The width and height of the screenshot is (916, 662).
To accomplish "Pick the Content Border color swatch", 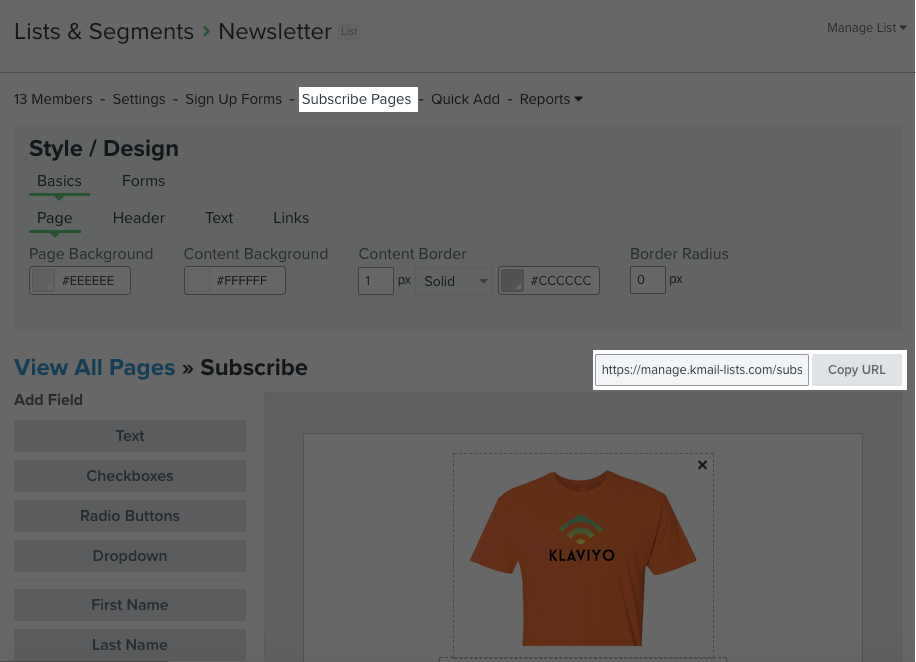I will (512, 281).
